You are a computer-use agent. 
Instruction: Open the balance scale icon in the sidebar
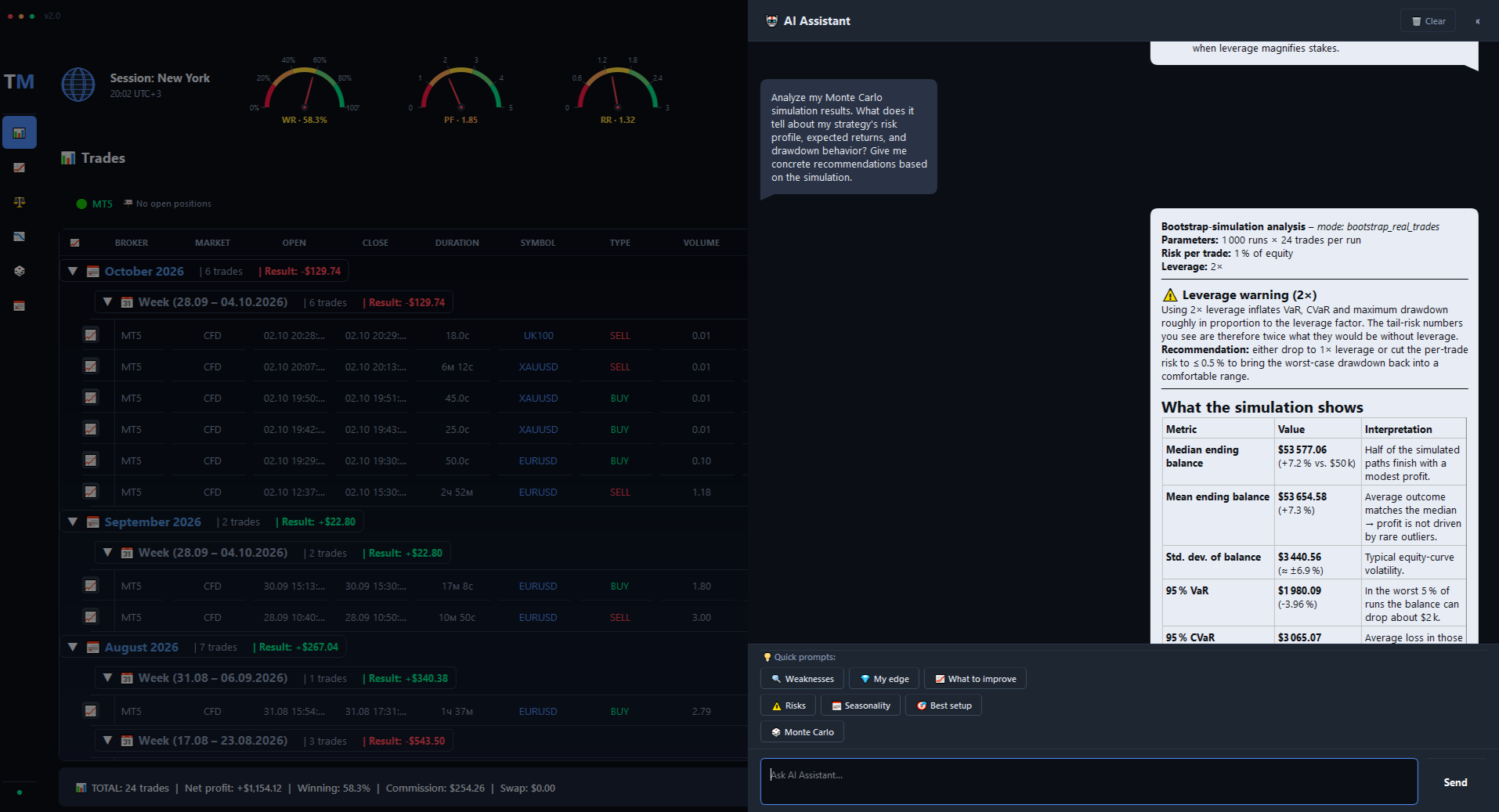click(x=20, y=202)
